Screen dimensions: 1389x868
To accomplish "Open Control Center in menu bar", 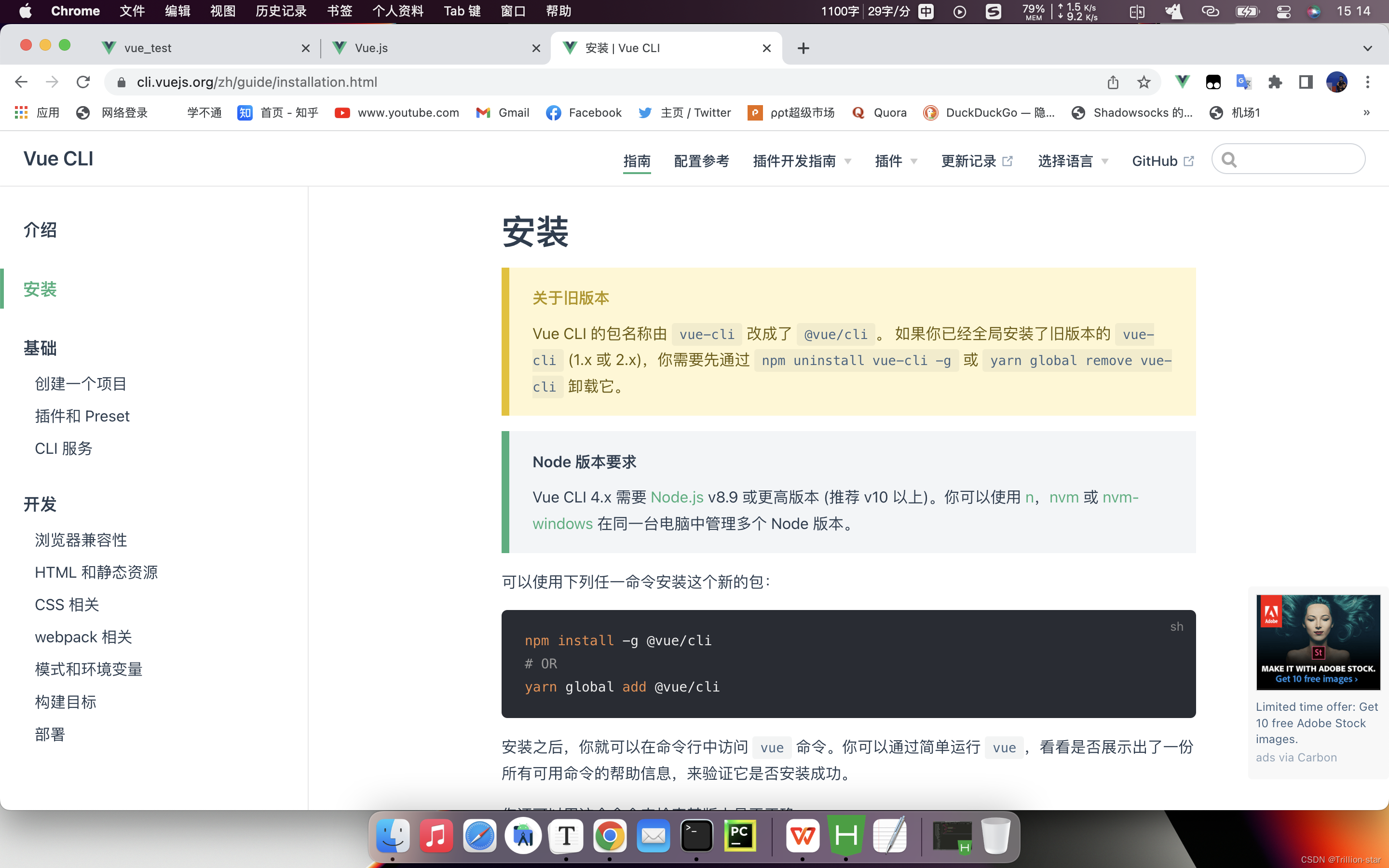I will point(1283,12).
